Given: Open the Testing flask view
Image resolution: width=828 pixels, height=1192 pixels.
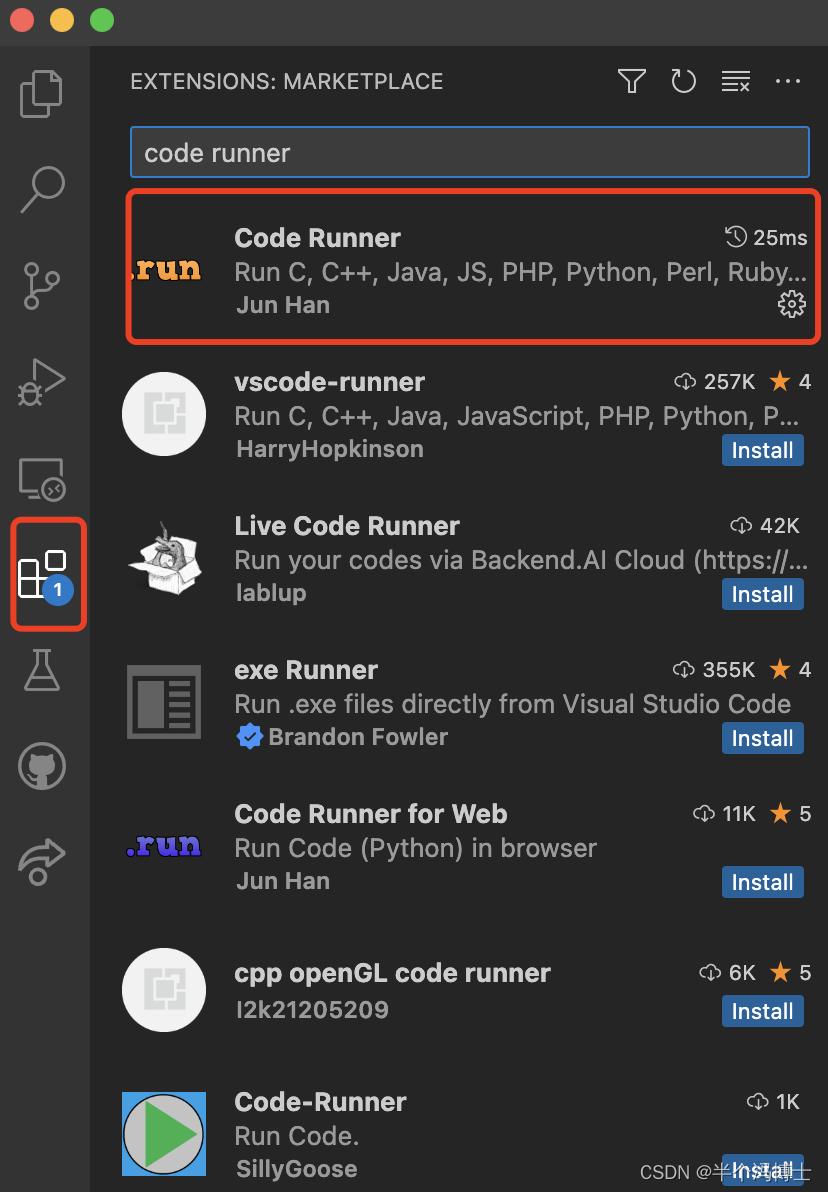Looking at the screenshot, I should [42, 670].
